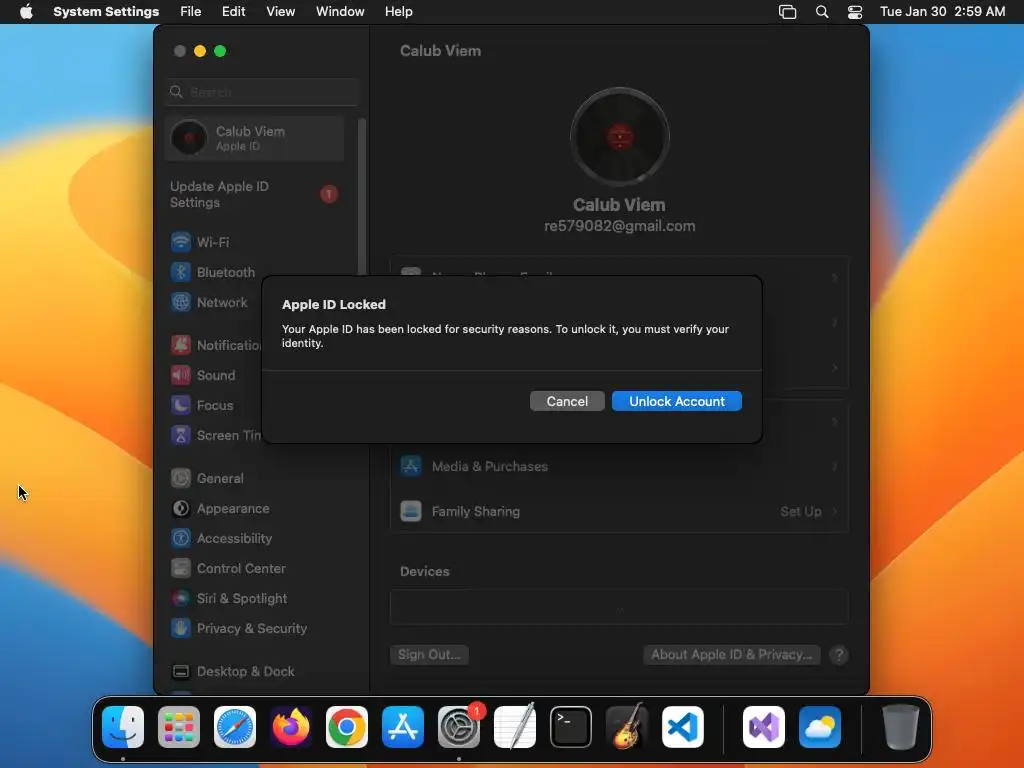Open Notifications settings

216,345
